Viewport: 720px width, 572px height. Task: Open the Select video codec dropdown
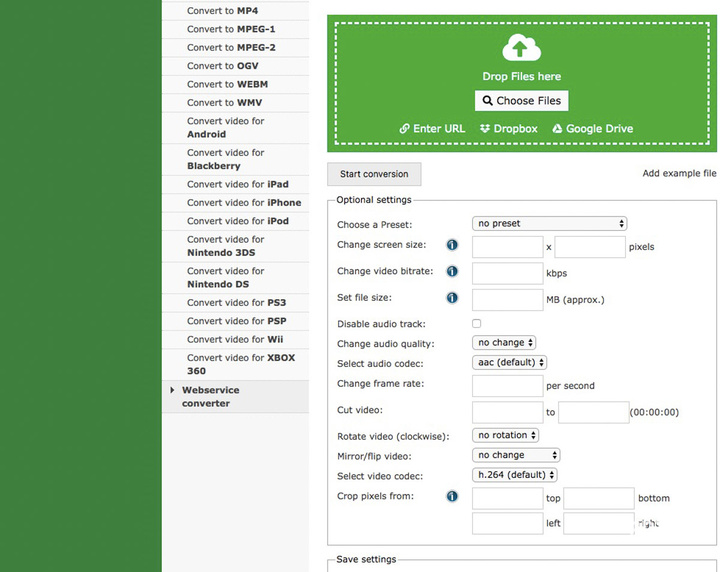pyautogui.click(x=514, y=475)
